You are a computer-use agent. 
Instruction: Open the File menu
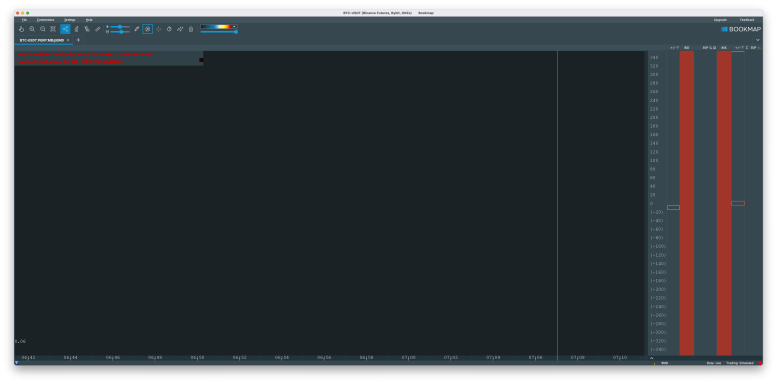(24, 20)
